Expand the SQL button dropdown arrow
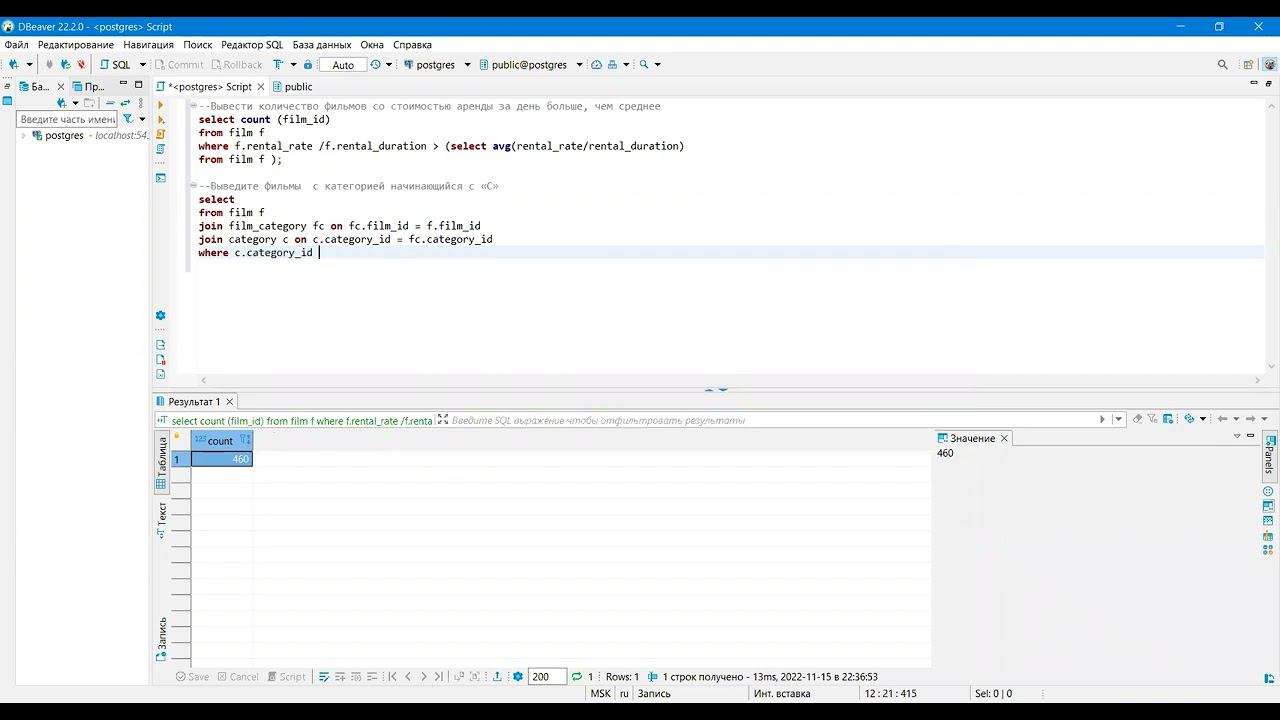The image size is (1280, 720). pos(142,65)
